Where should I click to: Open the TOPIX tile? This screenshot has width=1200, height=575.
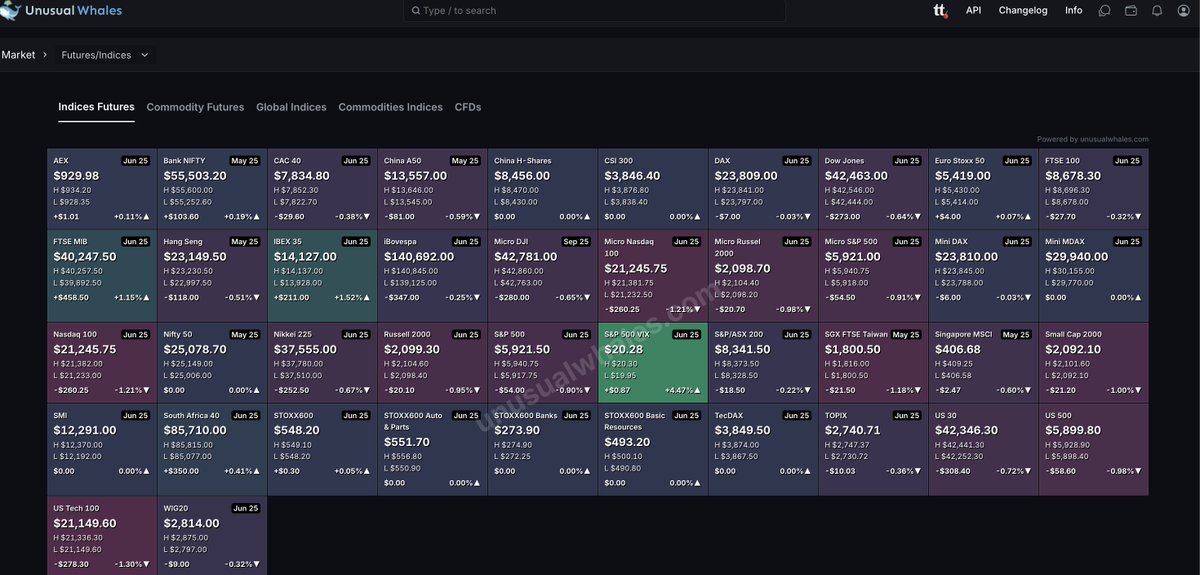point(874,451)
